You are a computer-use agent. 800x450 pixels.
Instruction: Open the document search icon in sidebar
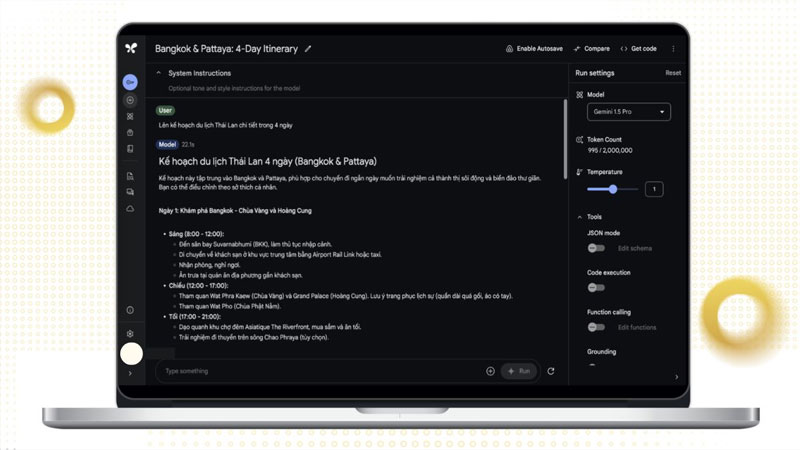(130, 176)
